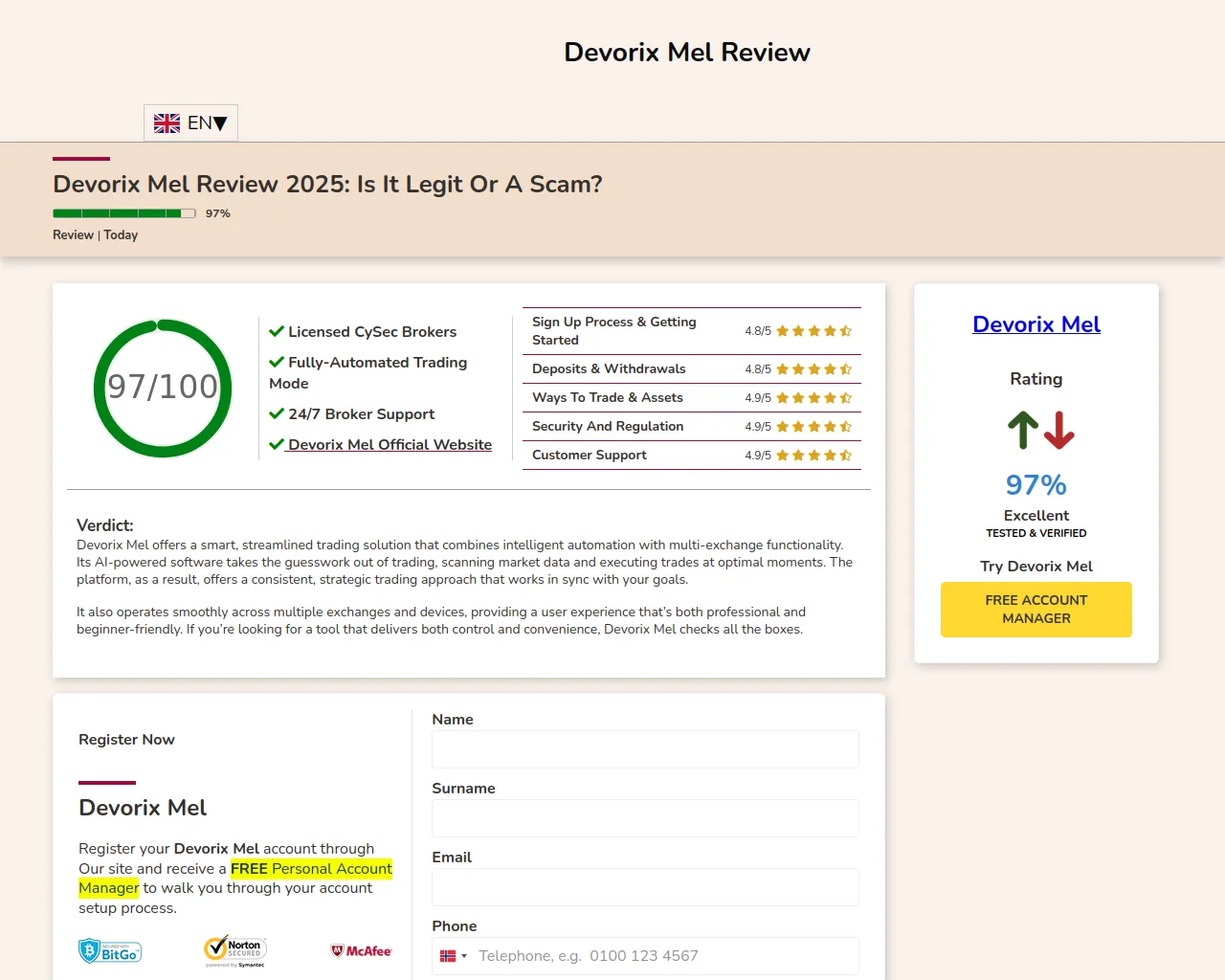Click the red down arrow rating icon

click(x=1058, y=431)
